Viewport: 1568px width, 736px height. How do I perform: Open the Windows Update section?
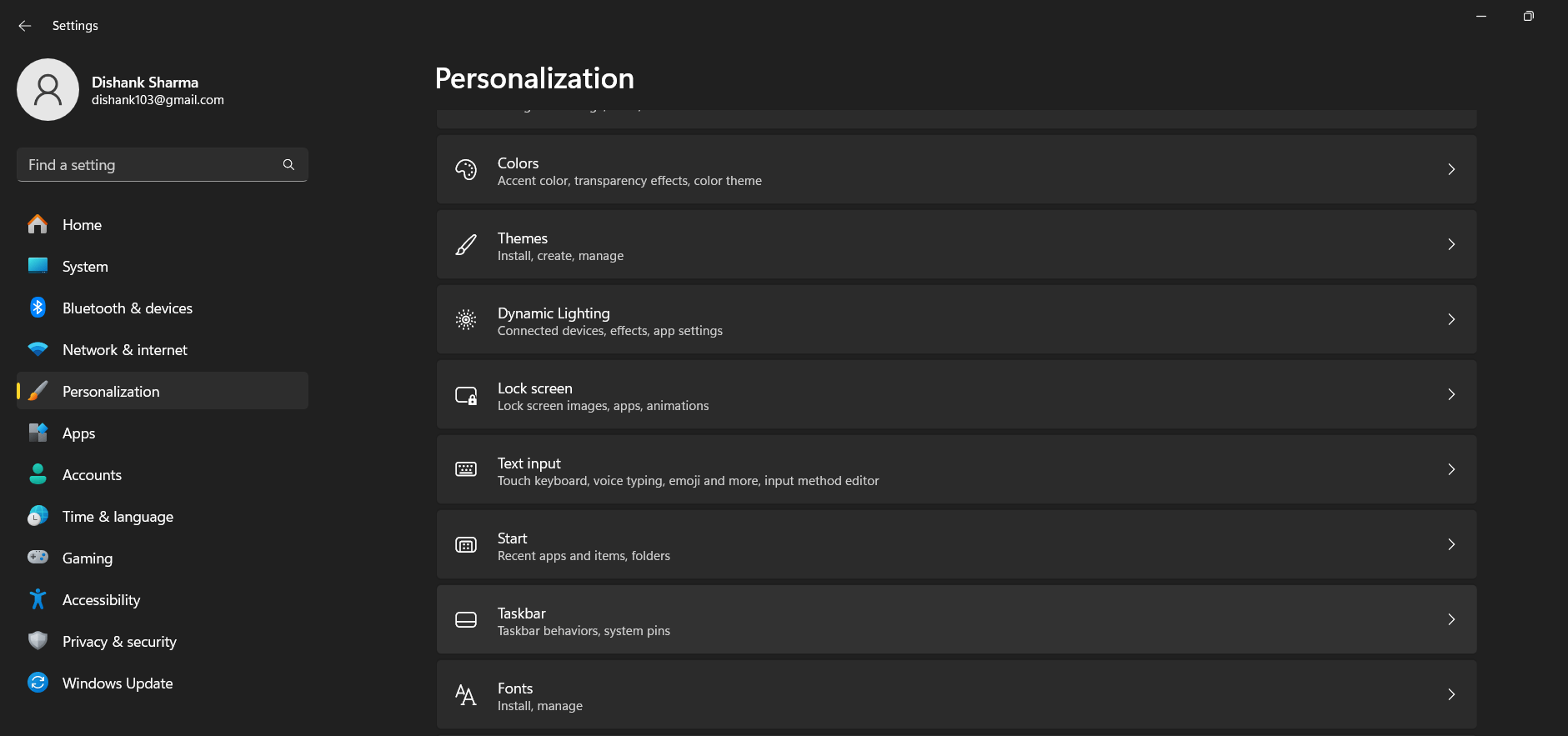[117, 683]
